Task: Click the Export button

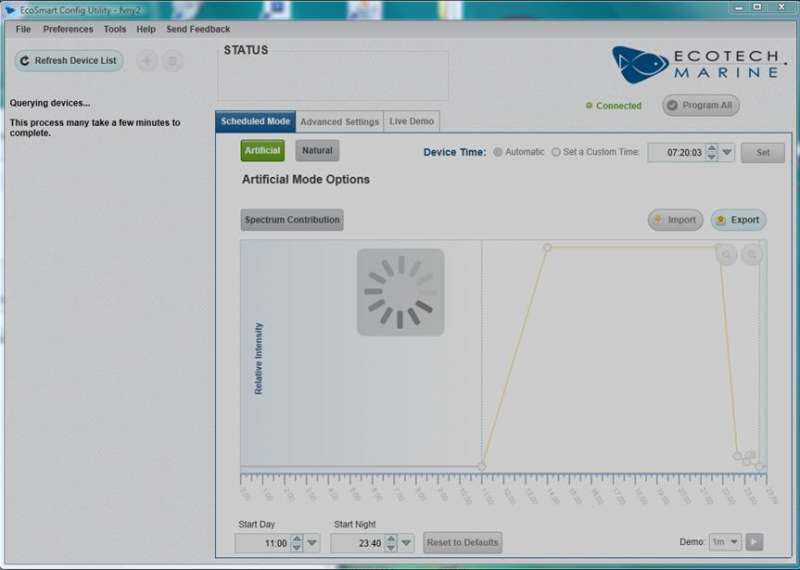Action: pyautogui.click(x=738, y=220)
